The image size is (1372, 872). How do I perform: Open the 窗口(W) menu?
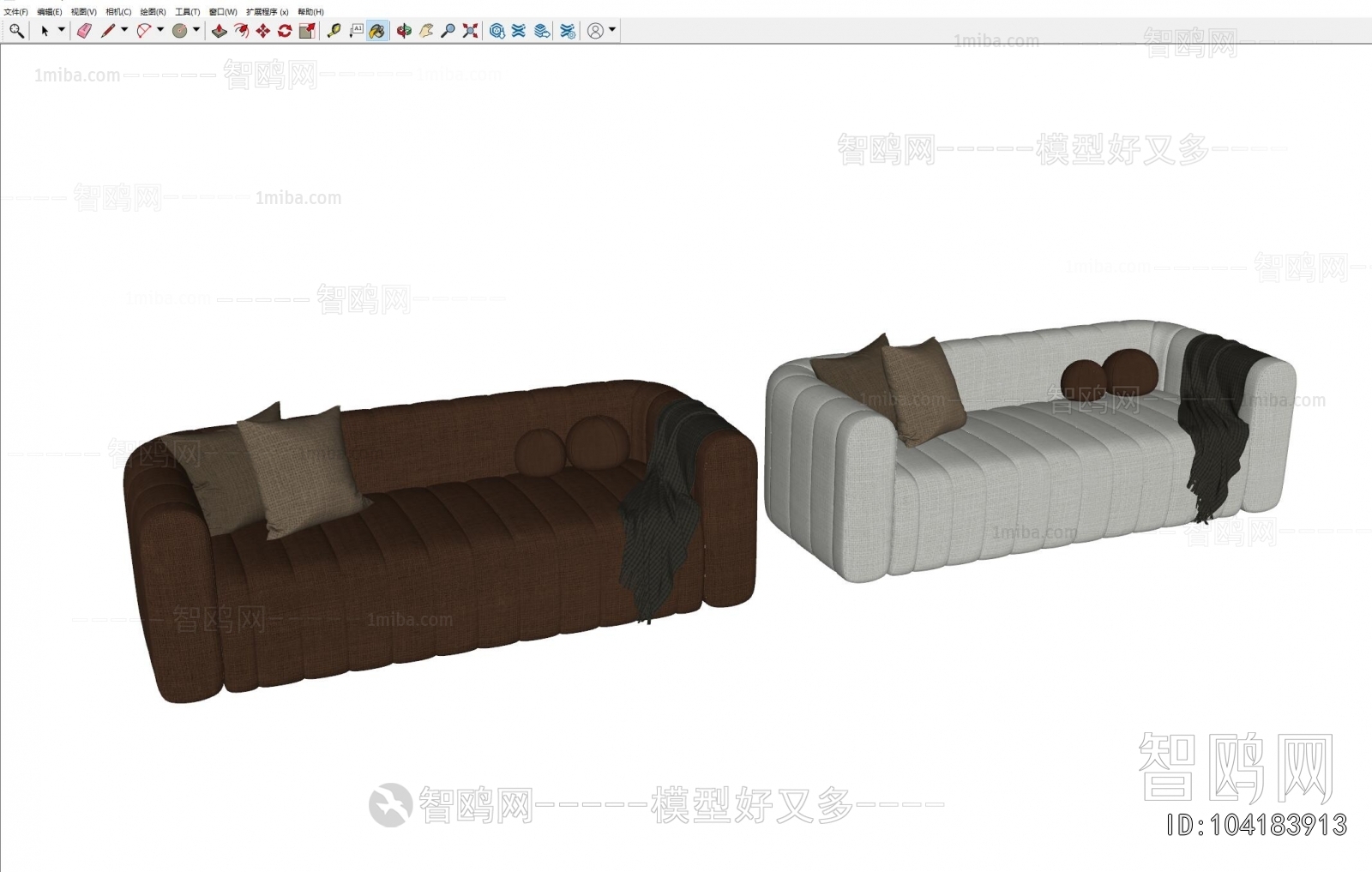pos(223,12)
